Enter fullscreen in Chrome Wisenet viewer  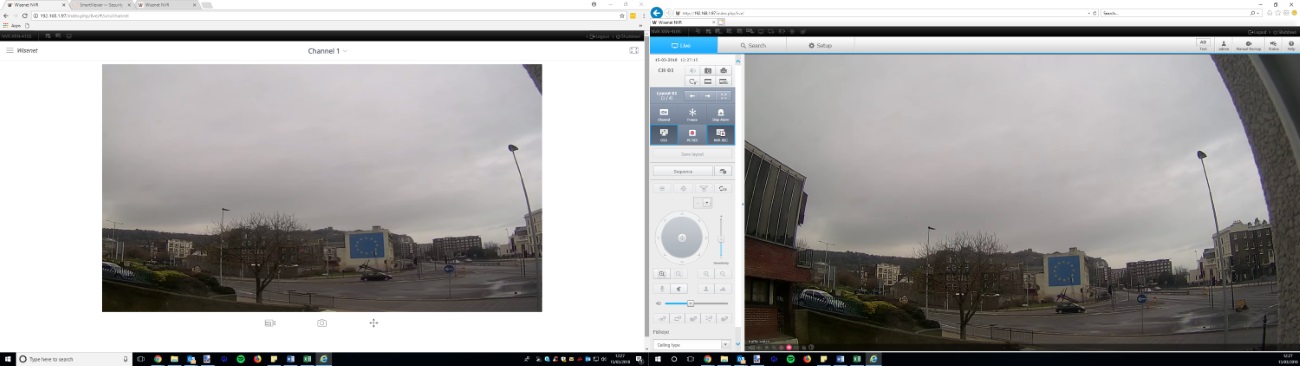[634, 50]
